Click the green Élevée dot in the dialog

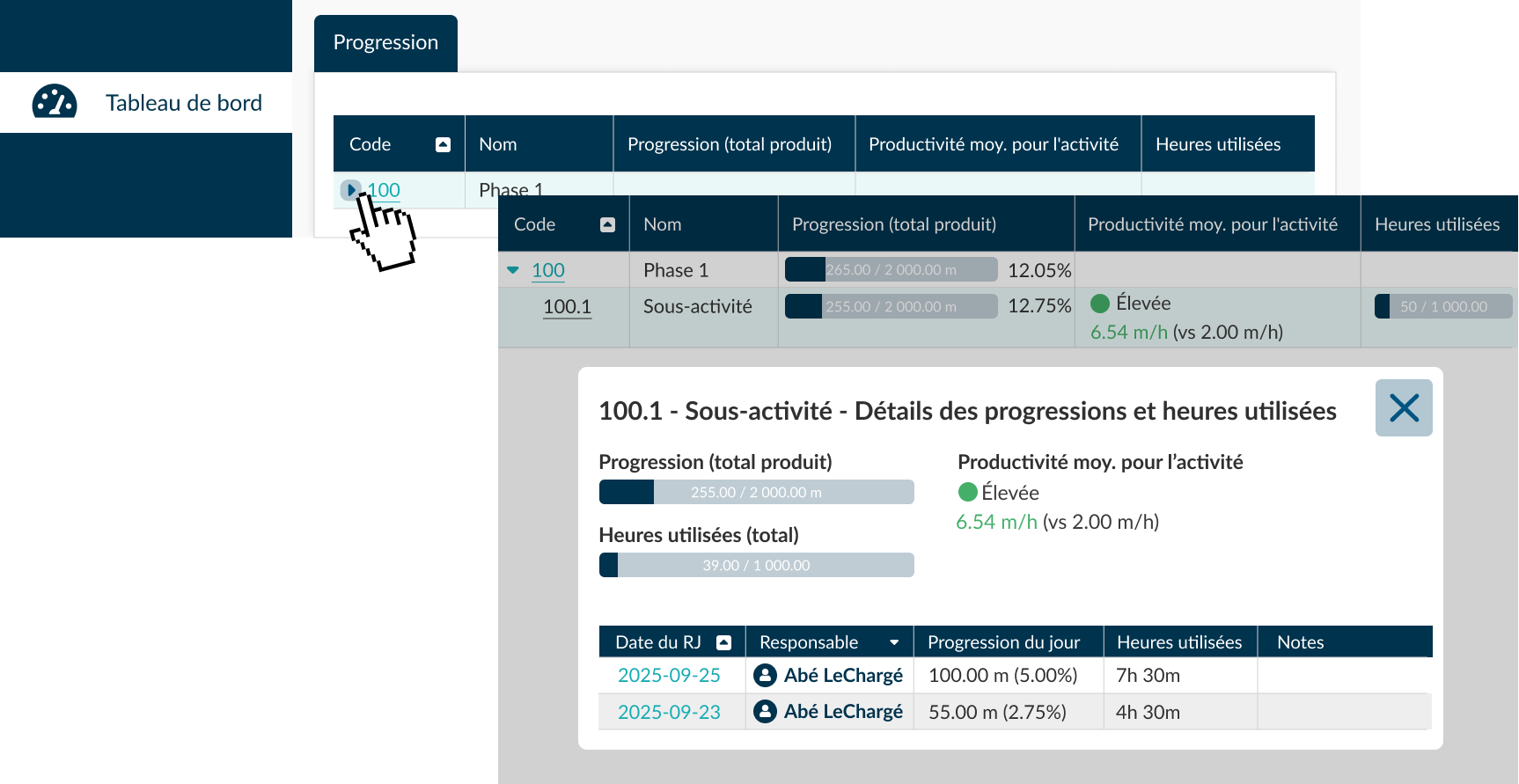[968, 492]
